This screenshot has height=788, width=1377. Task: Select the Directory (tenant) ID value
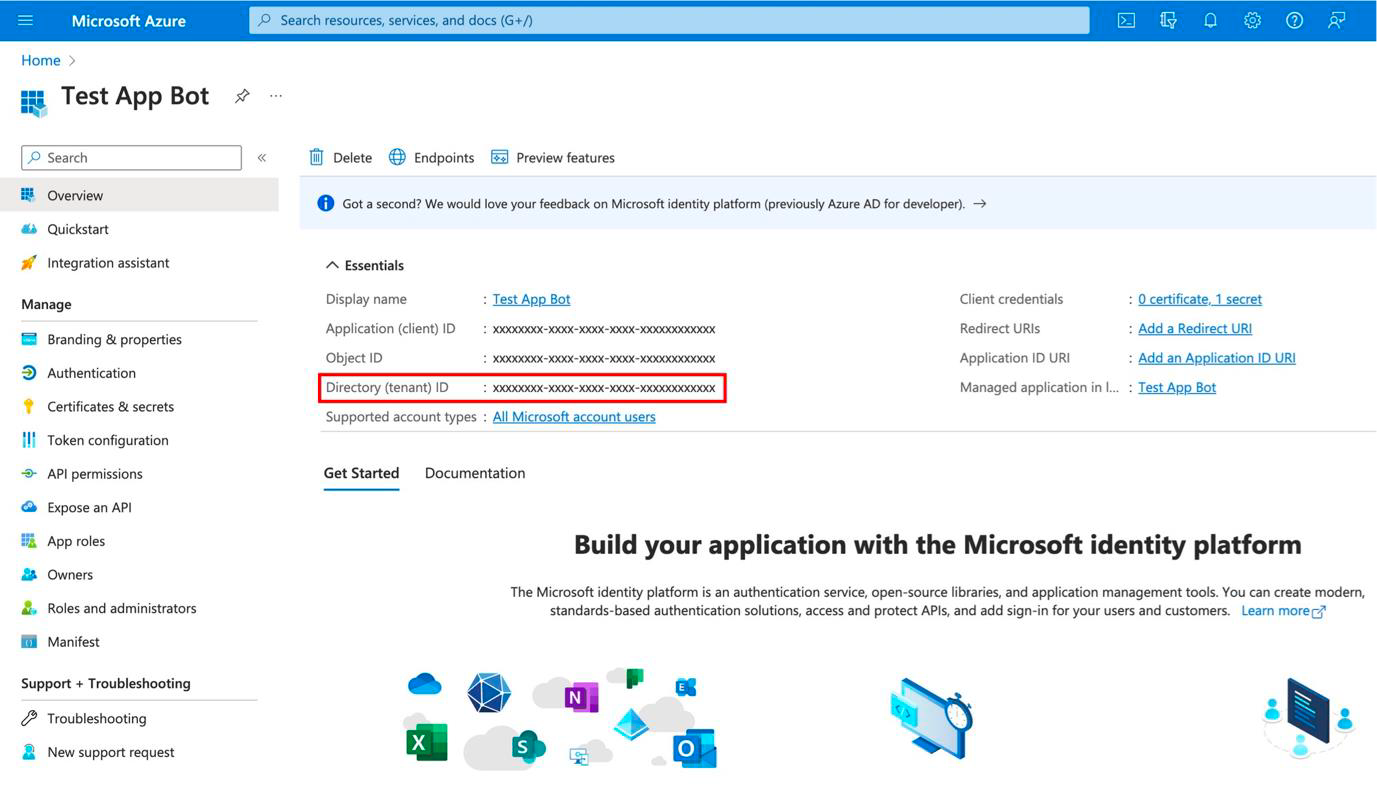[604, 387]
